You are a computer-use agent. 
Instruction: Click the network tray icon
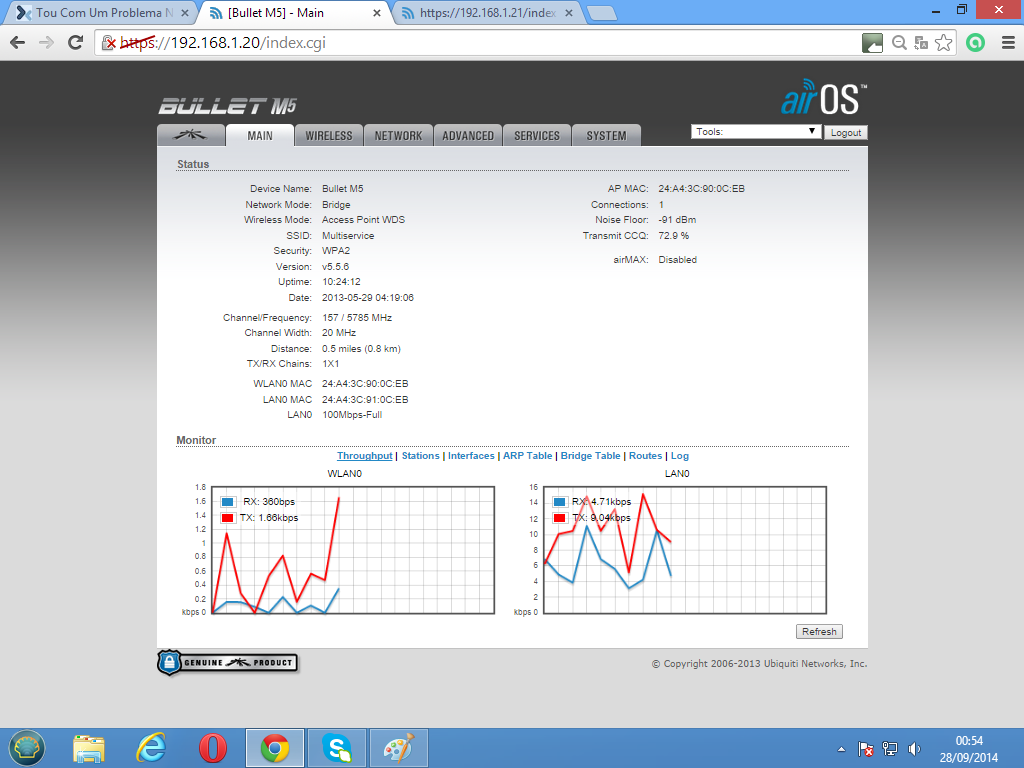click(x=889, y=749)
